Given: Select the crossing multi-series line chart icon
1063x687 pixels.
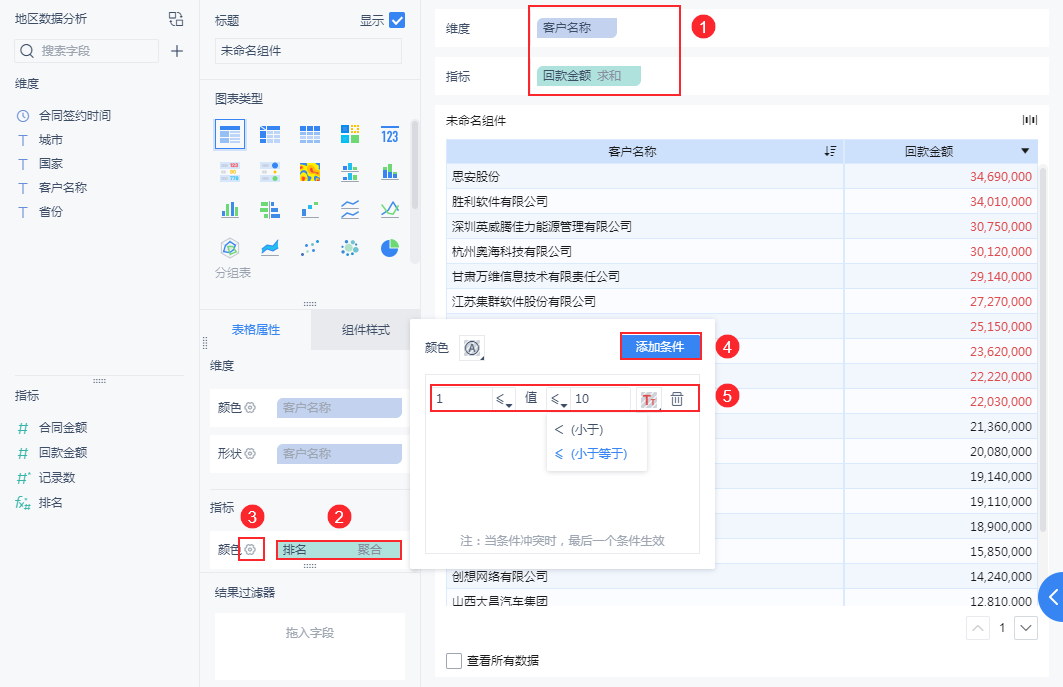Looking at the screenshot, I should pos(390,210).
